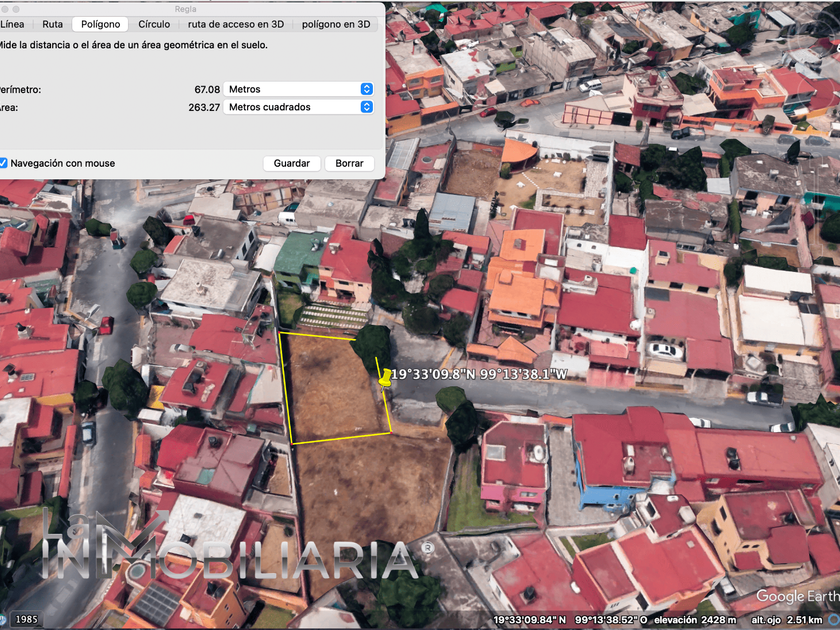This screenshot has width=840, height=630.
Task: Open the Metros perimeter unit dropdown
Action: click(x=298, y=89)
